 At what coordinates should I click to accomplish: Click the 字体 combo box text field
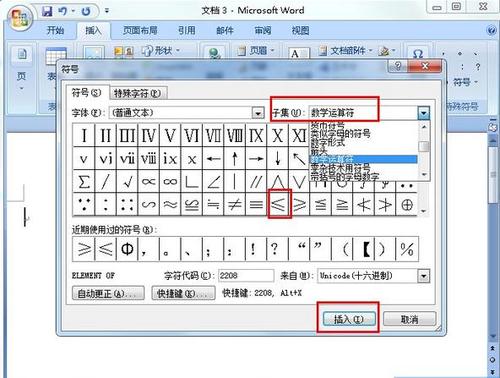pyautogui.click(x=181, y=113)
